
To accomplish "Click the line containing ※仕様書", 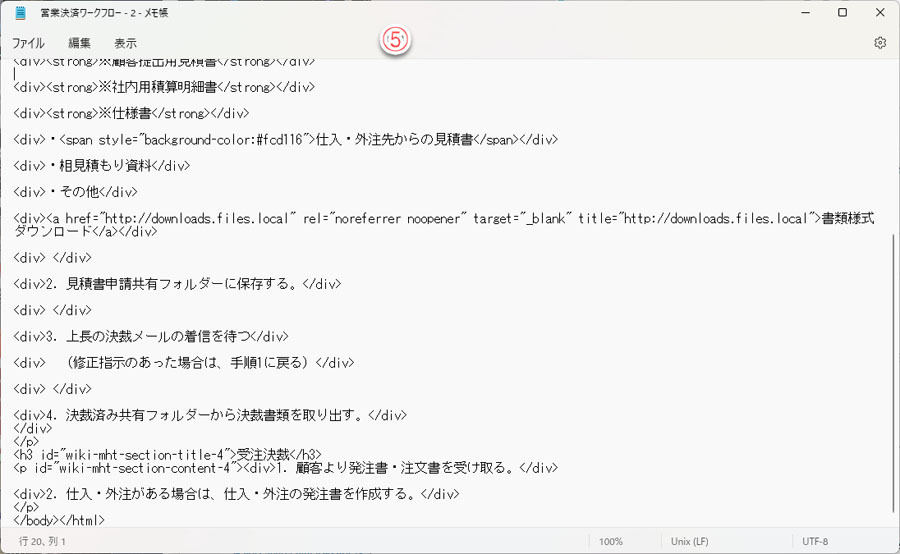I will tap(131, 114).
